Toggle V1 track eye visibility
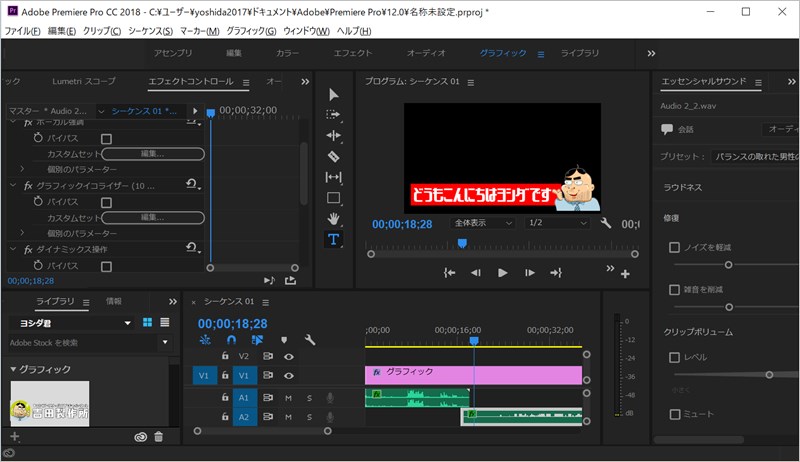Screen dimensions: 800x462 click(x=289, y=376)
